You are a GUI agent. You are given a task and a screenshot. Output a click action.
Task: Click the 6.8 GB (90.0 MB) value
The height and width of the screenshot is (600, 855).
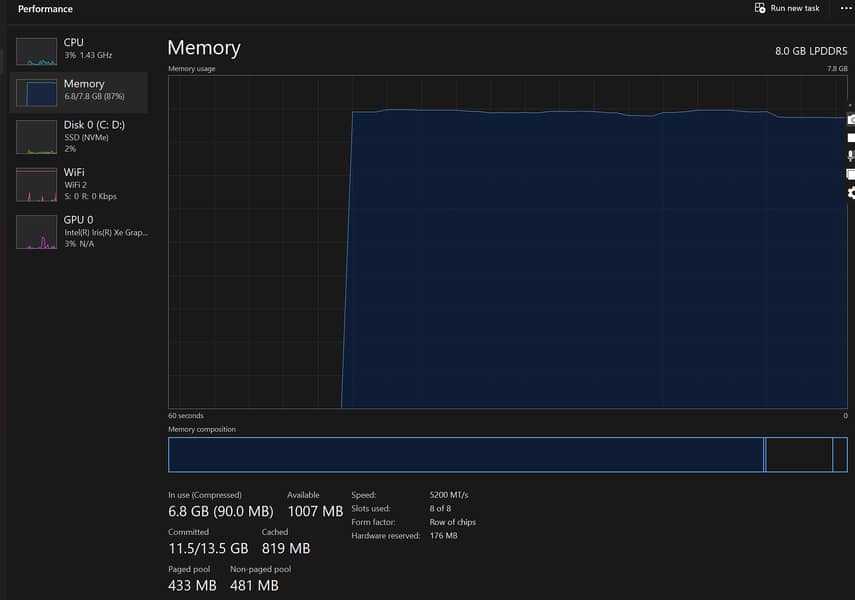[221, 512]
